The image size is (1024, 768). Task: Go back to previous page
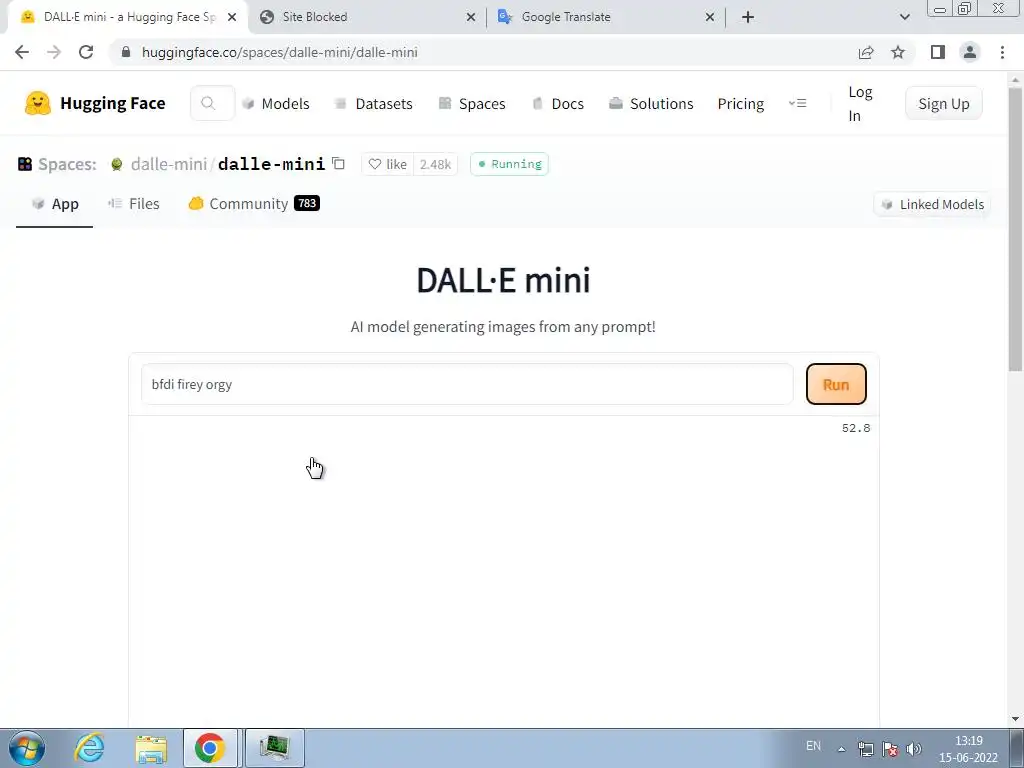(x=22, y=52)
